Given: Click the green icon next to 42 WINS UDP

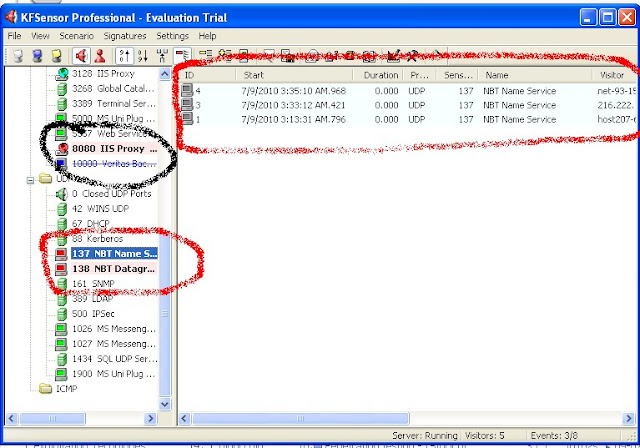Looking at the screenshot, I should click(62, 209).
